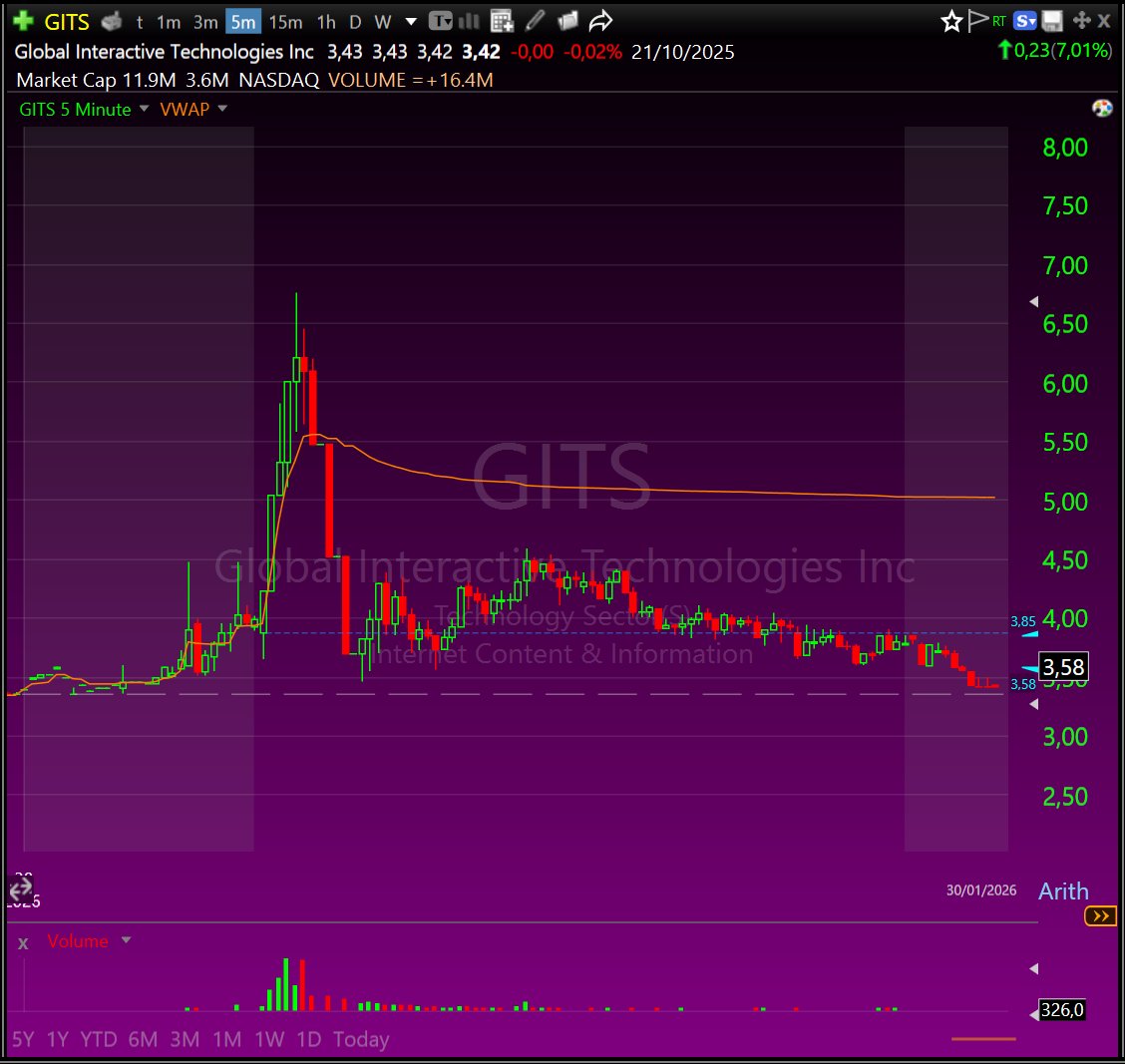Click the 326,0 volume value label
The width and height of the screenshot is (1125, 1064).
click(x=1061, y=1009)
